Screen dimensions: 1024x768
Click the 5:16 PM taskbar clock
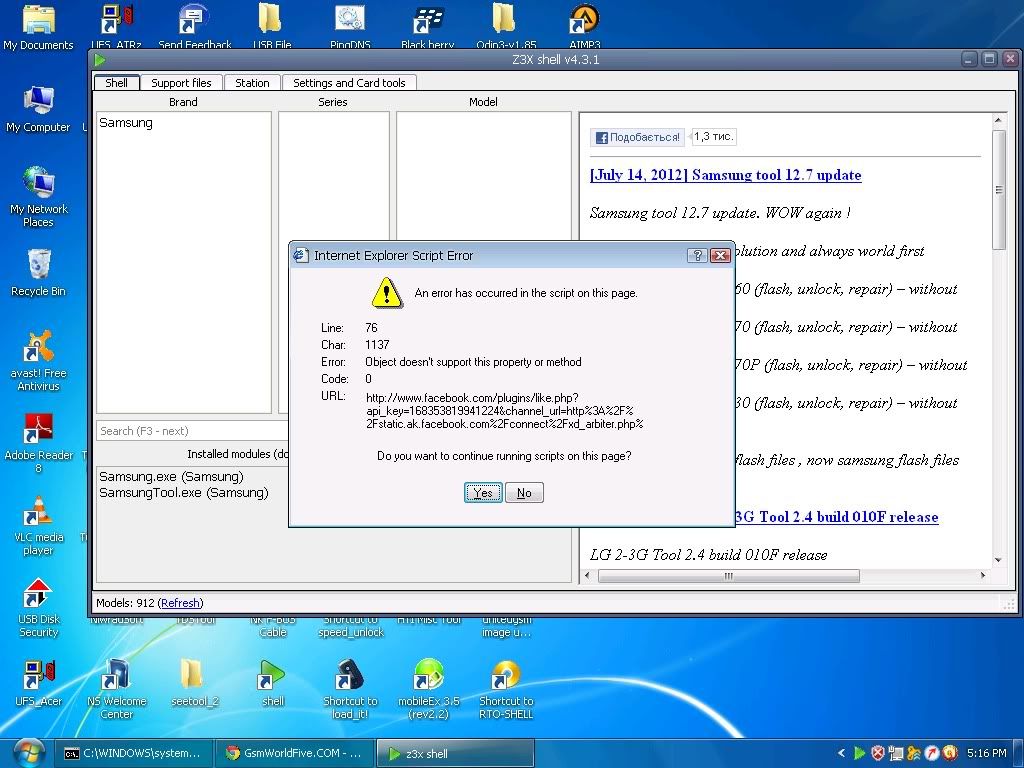pyautogui.click(x=986, y=753)
